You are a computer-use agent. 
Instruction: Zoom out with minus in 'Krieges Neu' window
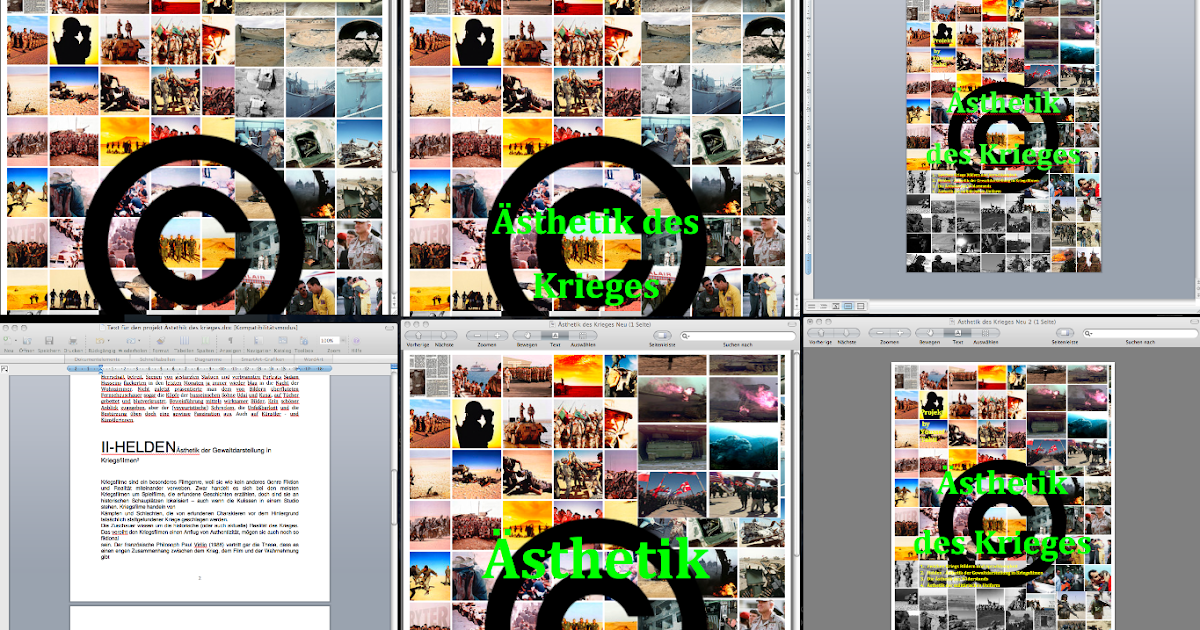point(477,335)
